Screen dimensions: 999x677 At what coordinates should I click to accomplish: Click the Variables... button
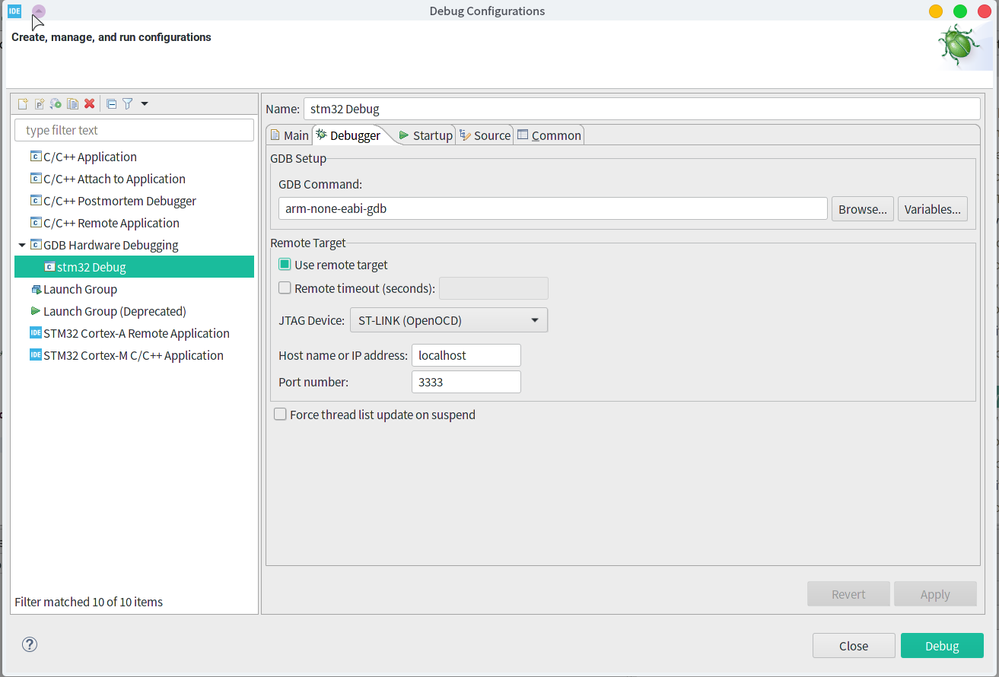point(932,209)
